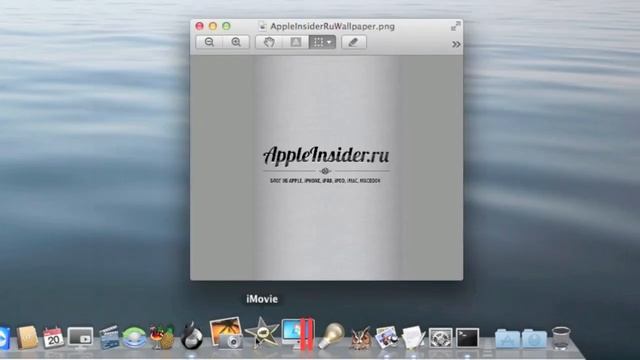Open the green smiley sync app icon

[x=134, y=338]
